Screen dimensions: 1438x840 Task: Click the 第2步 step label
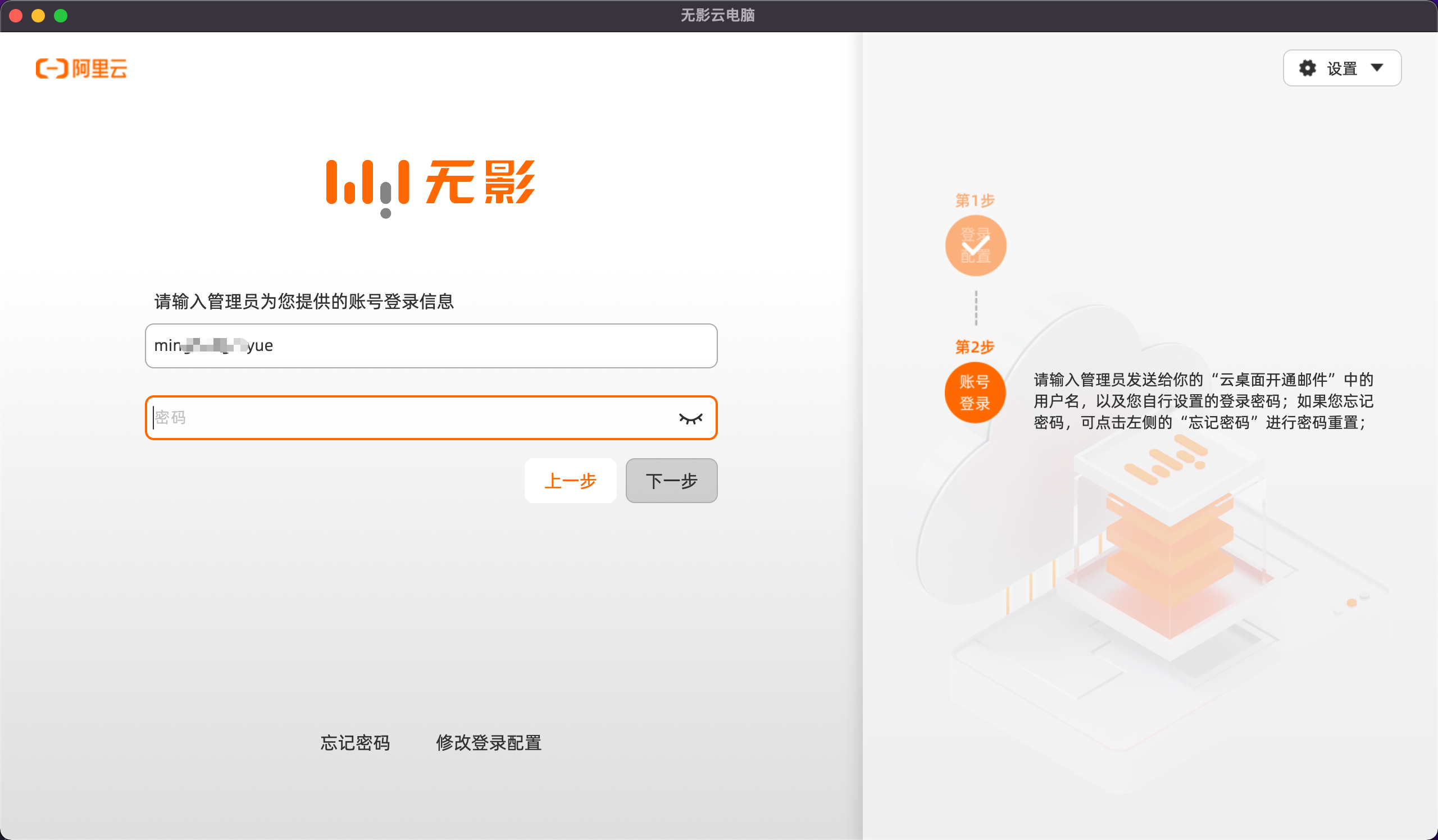975,346
